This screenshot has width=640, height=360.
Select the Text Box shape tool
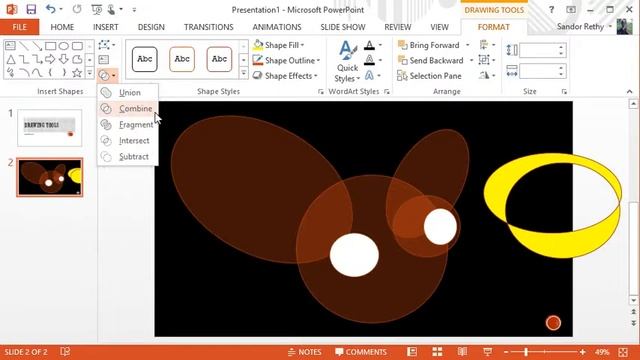[11, 46]
